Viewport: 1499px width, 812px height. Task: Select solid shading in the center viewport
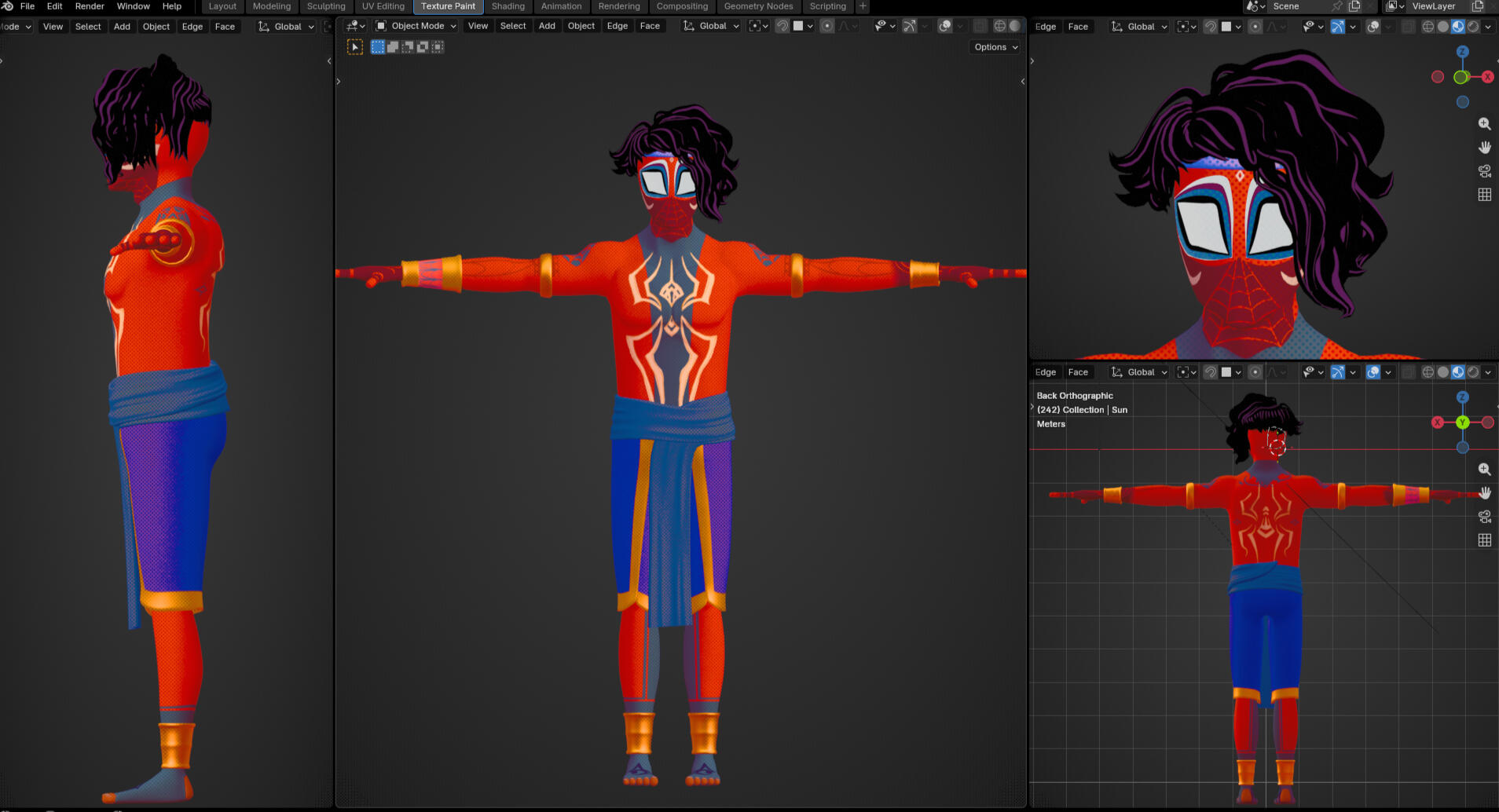point(1014,26)
